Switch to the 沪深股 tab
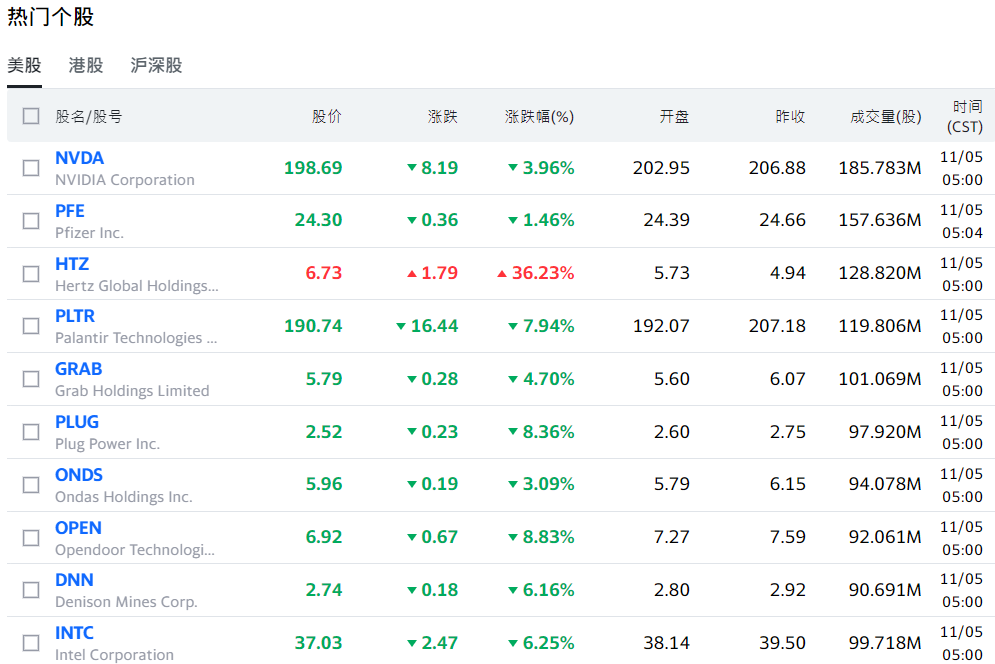 [x=156, y=66]
